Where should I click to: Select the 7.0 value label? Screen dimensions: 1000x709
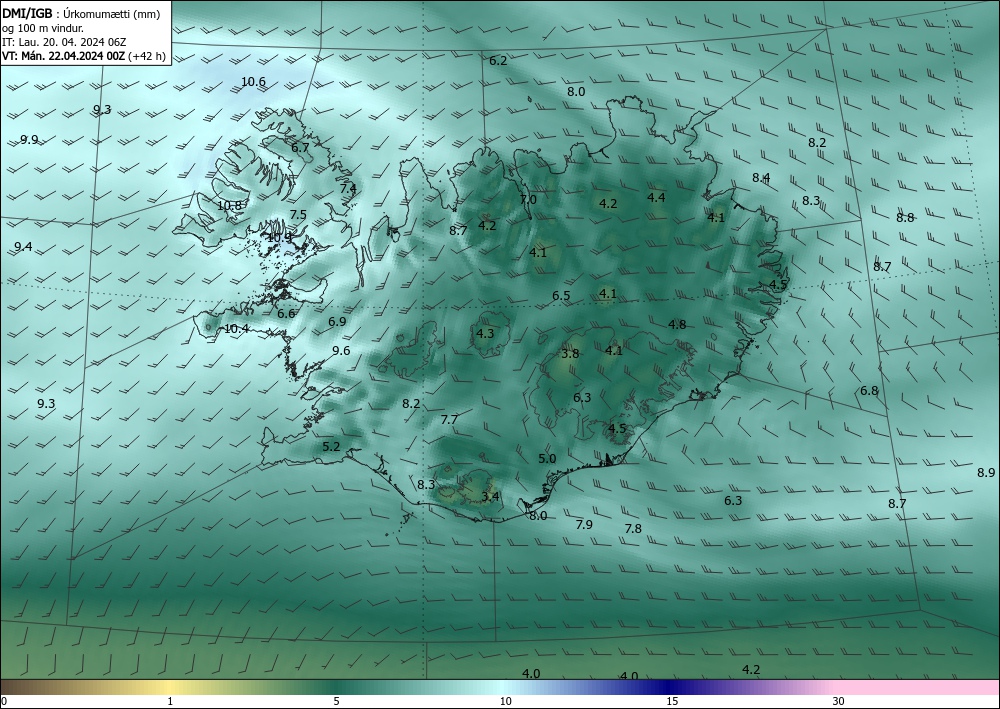(528, 200)
